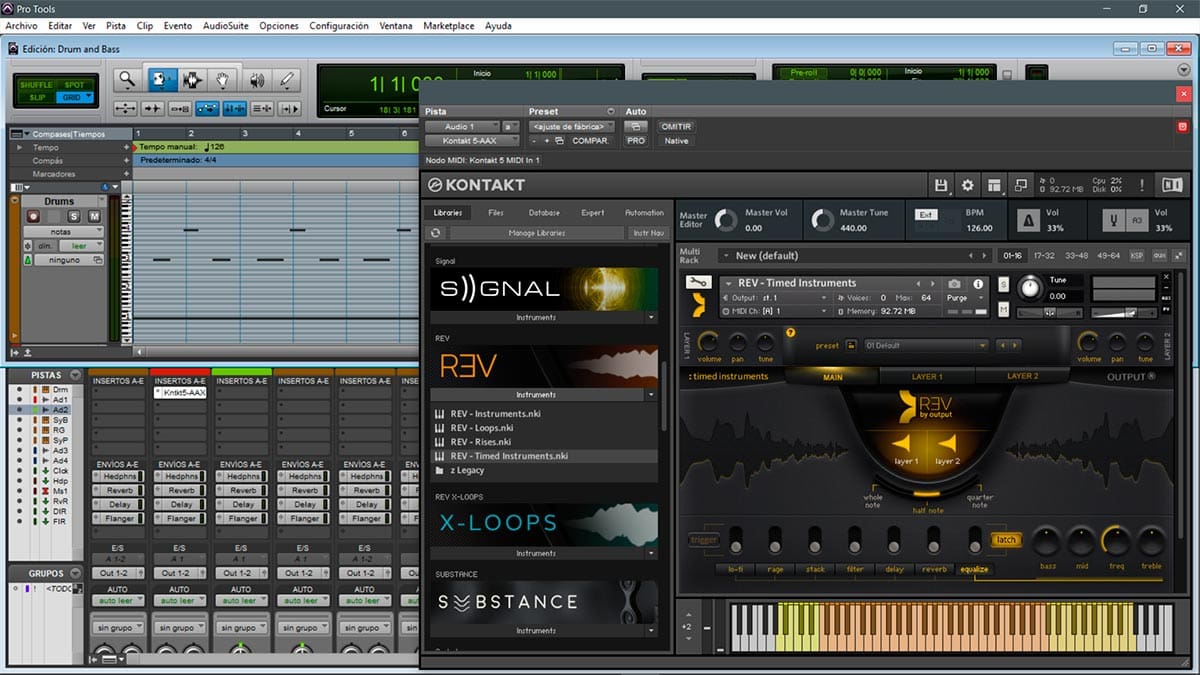Switch to the Automation tab
The height and width of the screenshot is (675, 1200).
644,212
